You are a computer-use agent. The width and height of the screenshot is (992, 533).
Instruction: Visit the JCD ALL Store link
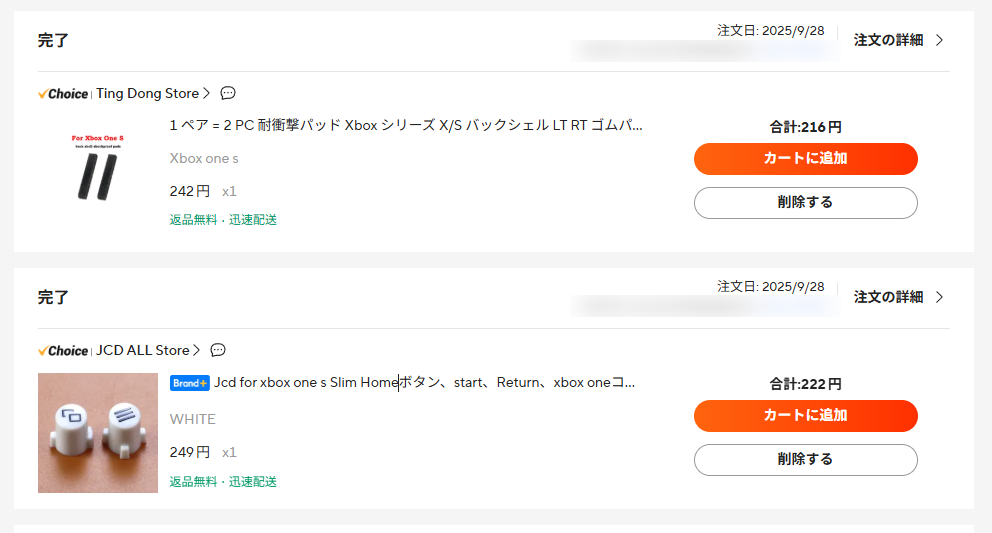point(142,351)
